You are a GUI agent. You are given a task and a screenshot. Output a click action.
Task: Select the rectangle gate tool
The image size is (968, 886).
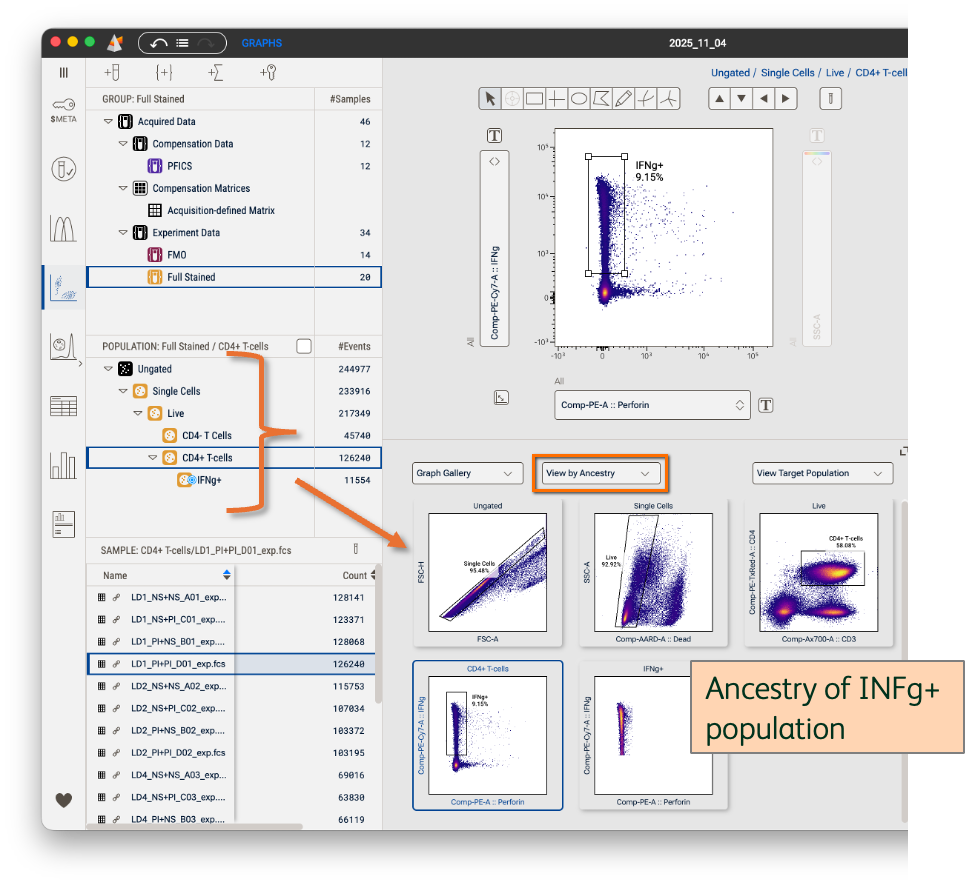click(x=534, y=99)
